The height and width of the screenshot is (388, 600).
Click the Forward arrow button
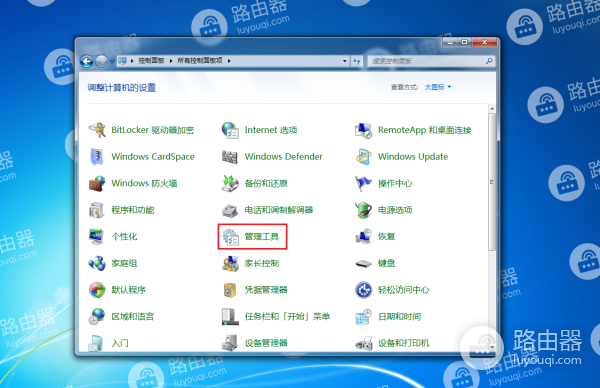(102, 61)
